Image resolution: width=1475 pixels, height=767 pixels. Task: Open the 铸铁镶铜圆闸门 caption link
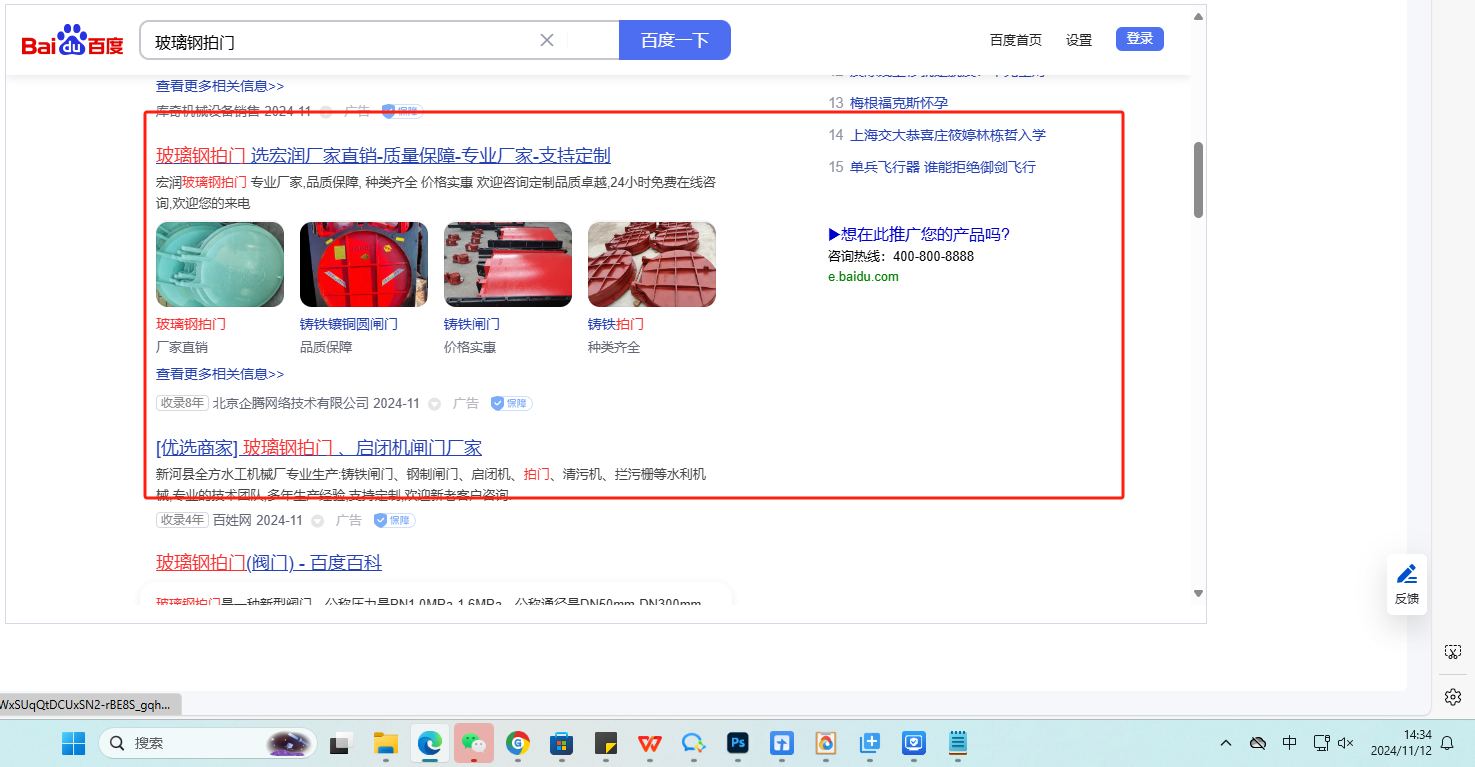point(349,324)
